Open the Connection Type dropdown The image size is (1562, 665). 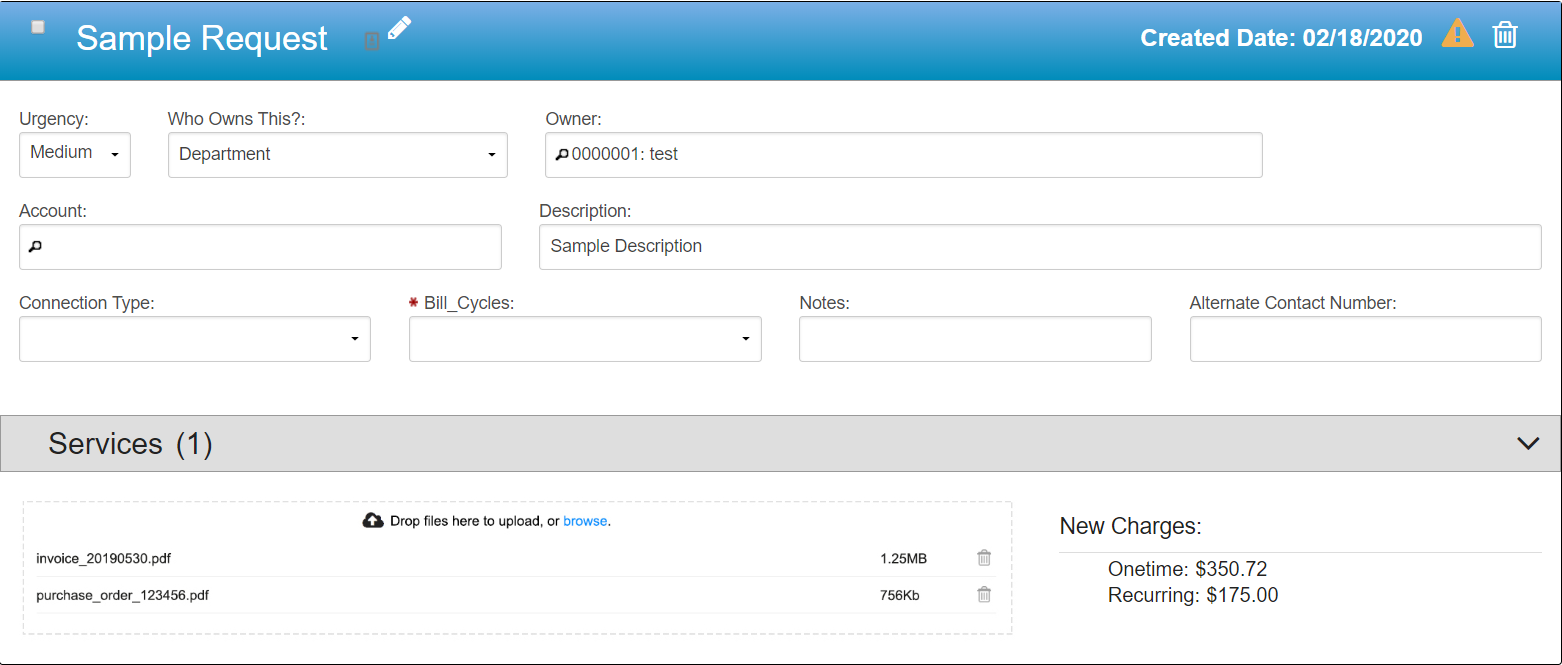pyautogui.click(x=195, y=339)
